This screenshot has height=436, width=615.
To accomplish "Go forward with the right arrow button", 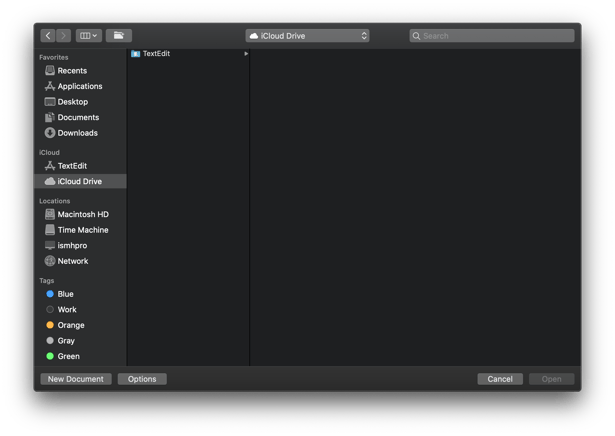I will click(63, 36).
